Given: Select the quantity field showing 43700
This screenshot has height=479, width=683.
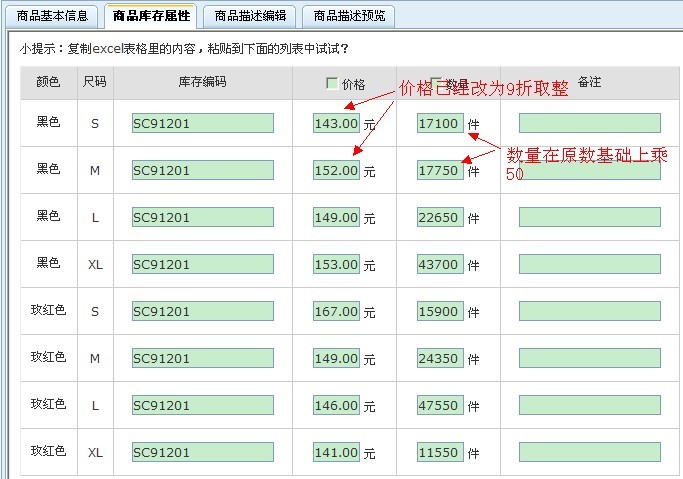Looking at the screenshot, I should coord(440,264).
